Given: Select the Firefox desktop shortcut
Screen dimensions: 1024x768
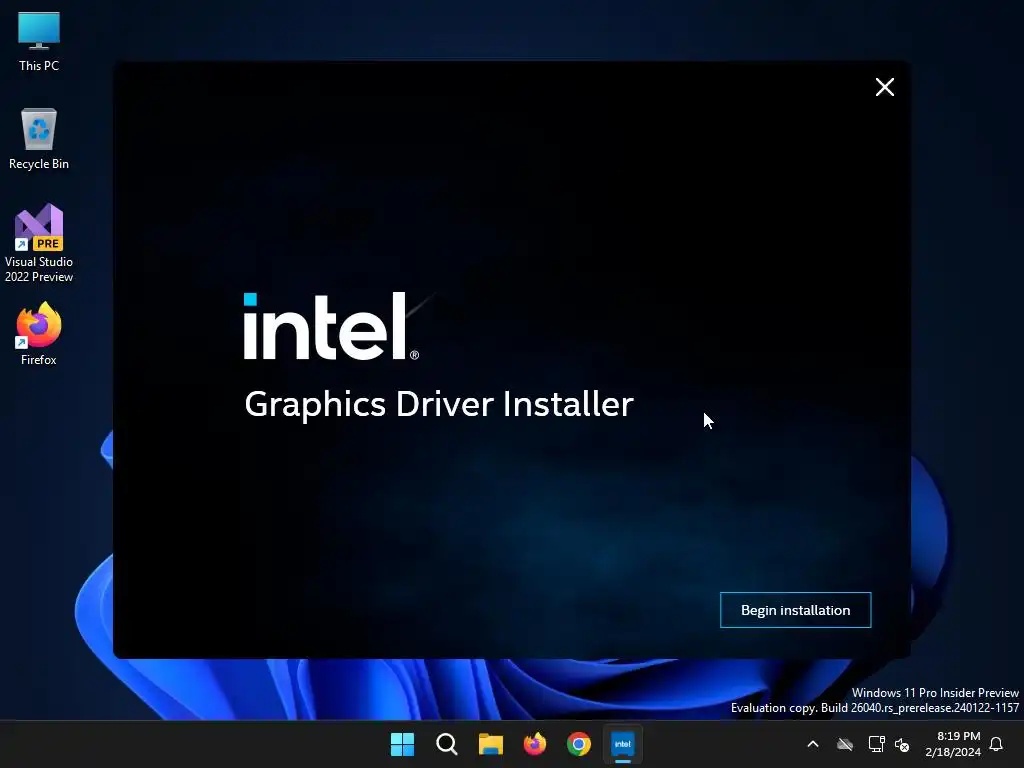Looking at the screenshot, I should tap(39, 334).
